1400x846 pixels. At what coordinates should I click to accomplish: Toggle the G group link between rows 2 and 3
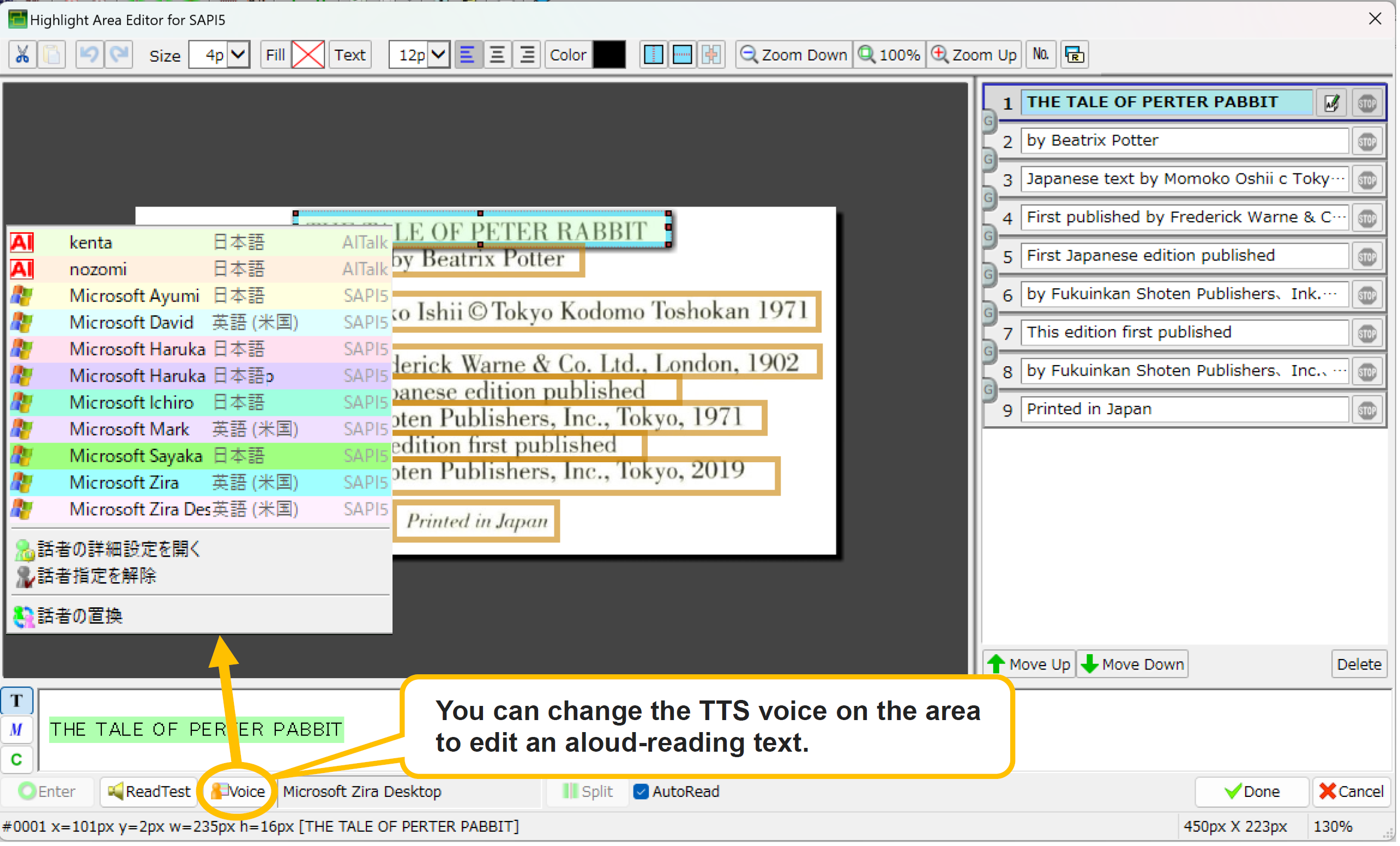point(988,160)
